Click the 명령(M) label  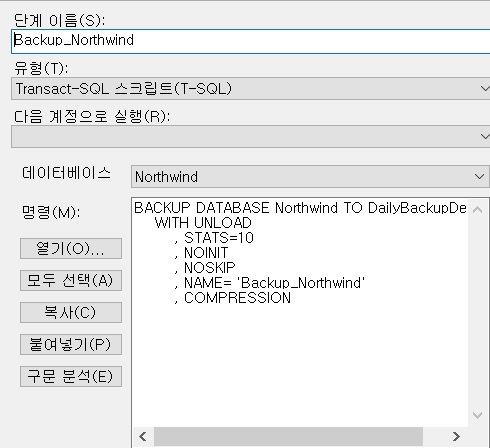click(x=51, y=212)
